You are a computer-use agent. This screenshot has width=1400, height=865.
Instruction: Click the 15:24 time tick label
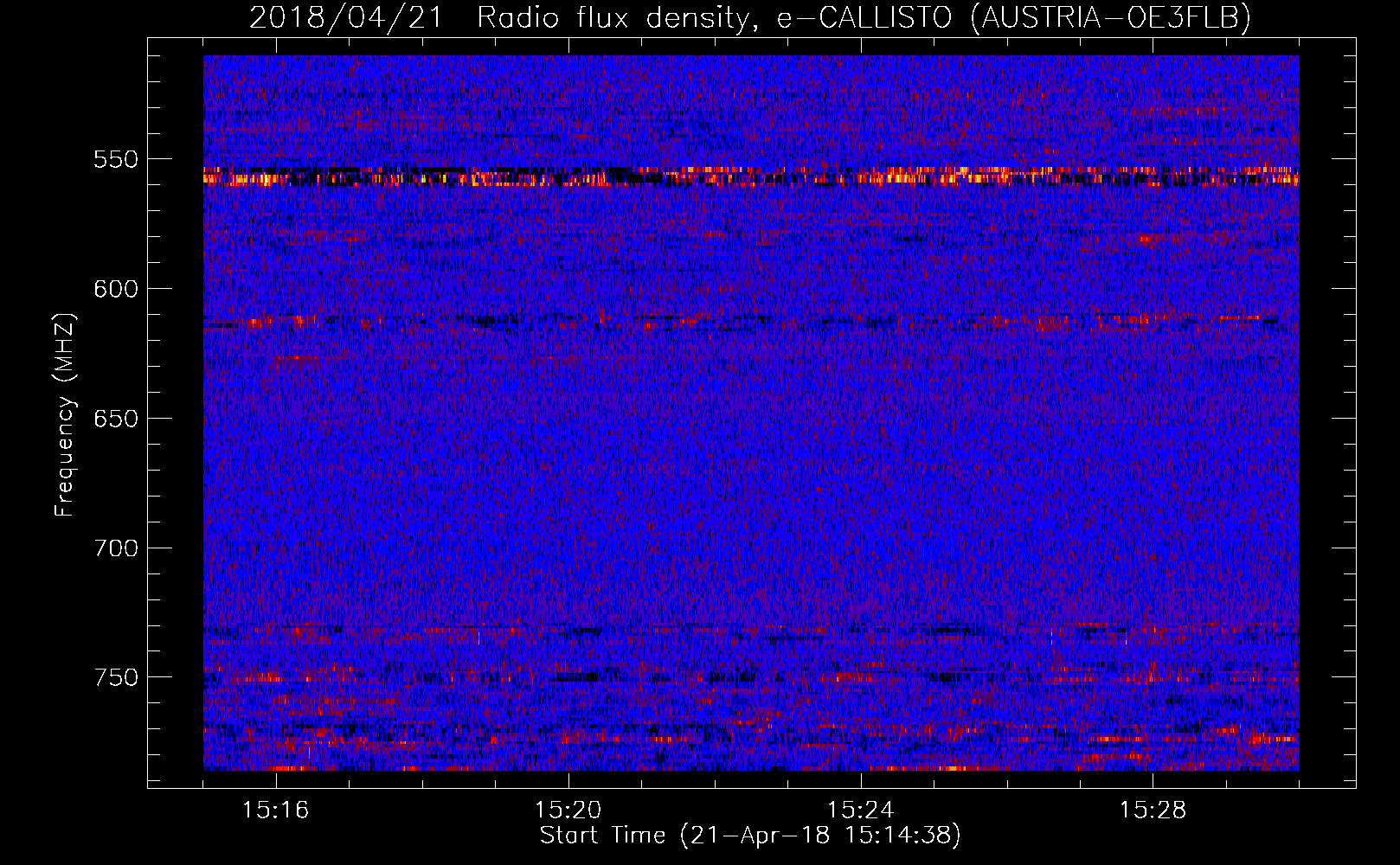coord(861,811)
